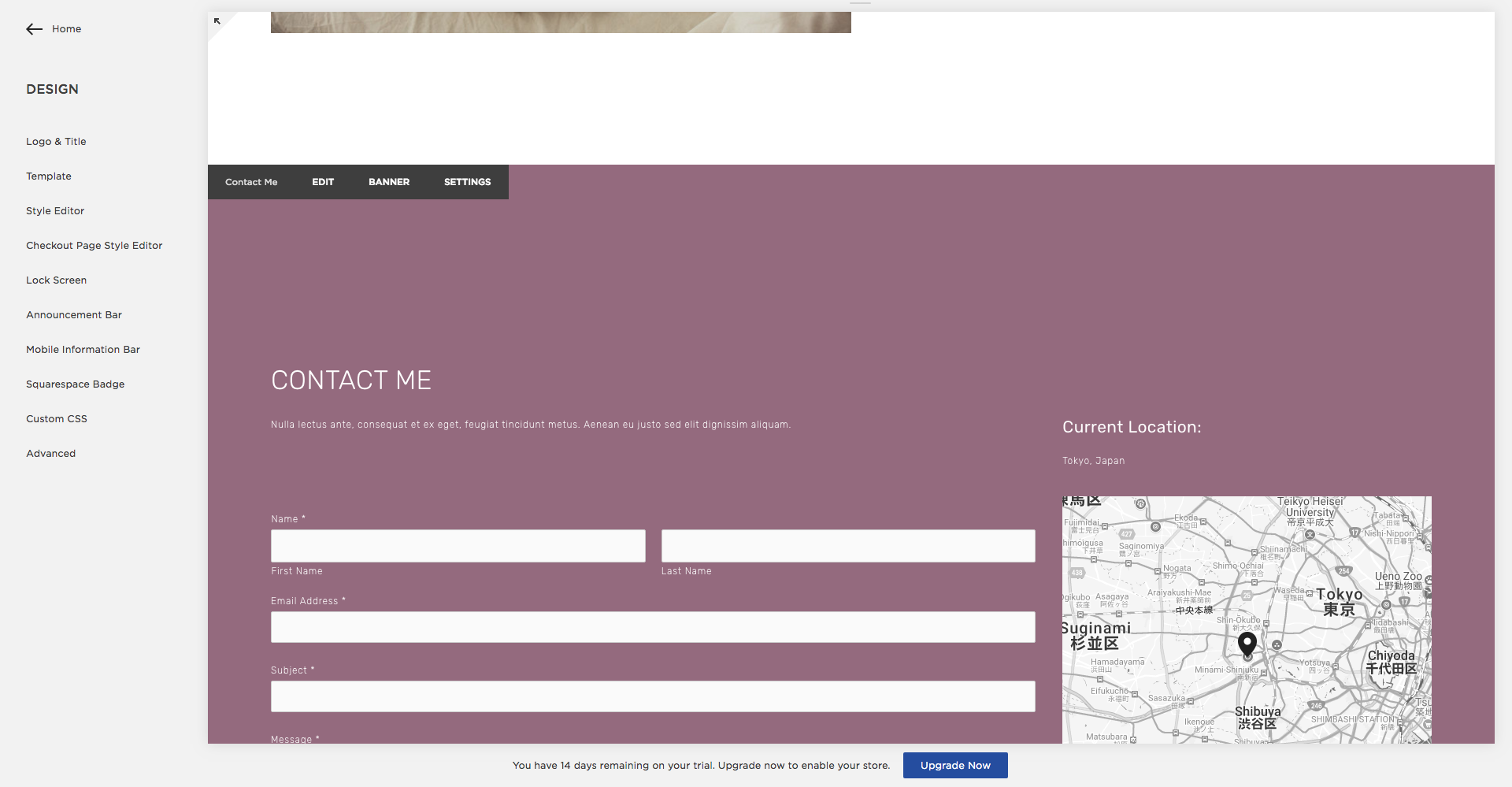
Task: Click the First Name input field
Action: 458,545
